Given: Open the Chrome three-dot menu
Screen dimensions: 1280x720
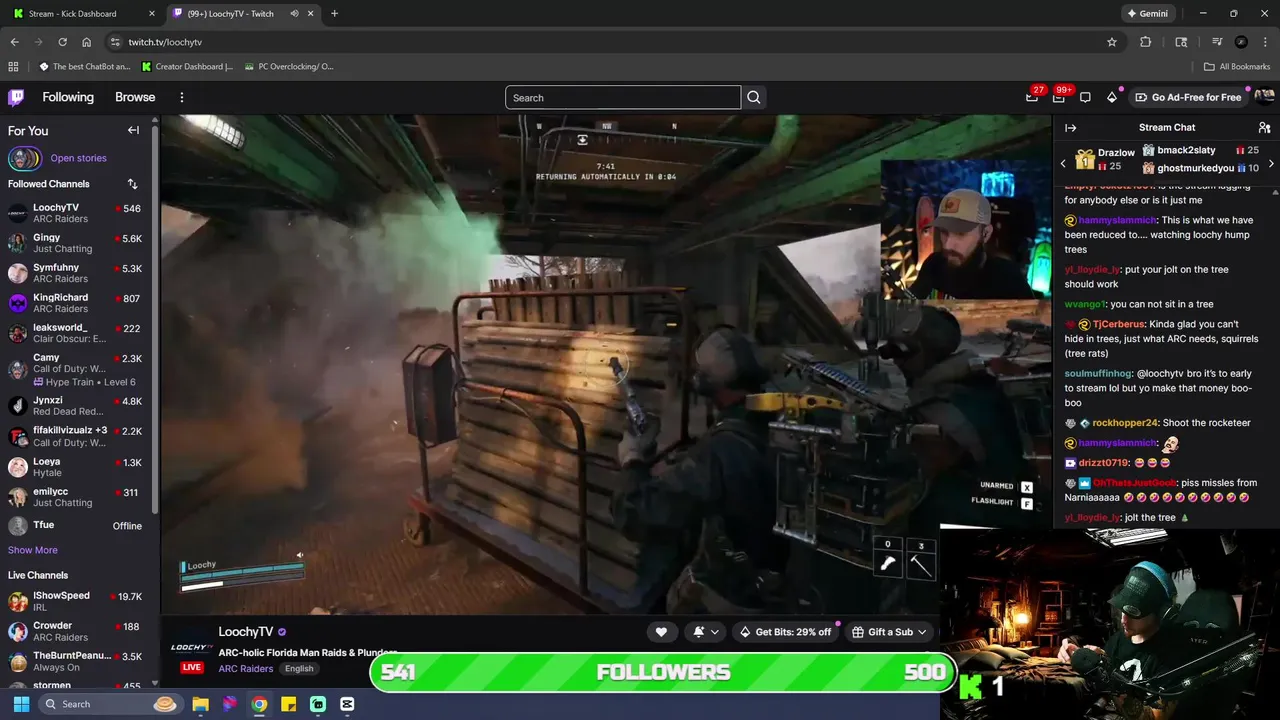Looking at the screenshot, I should click(1265, 42).
